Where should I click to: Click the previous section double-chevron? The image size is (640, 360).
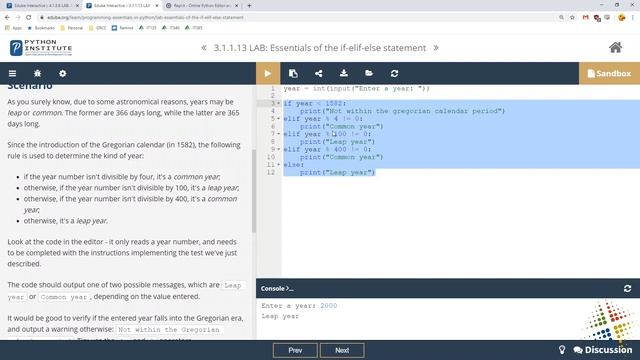204,48
